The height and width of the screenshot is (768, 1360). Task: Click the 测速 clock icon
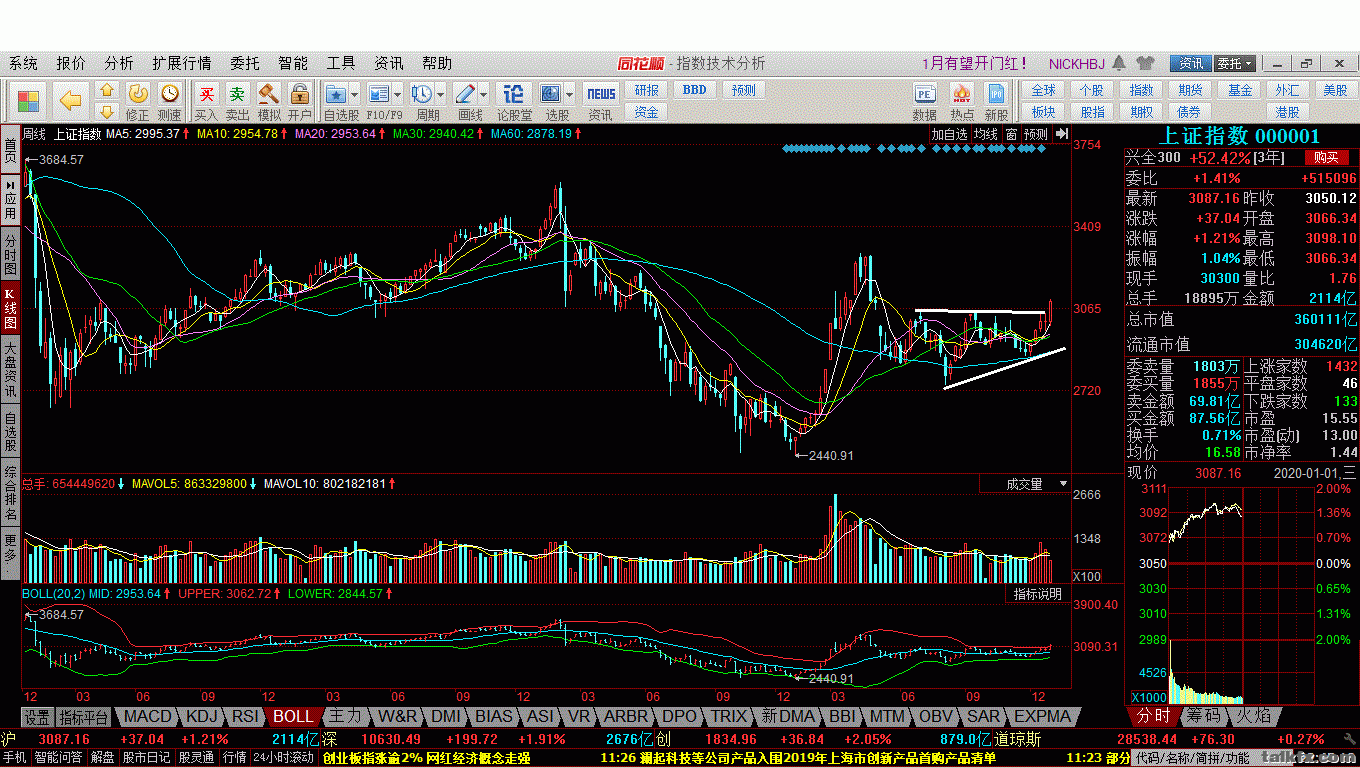pyautogui.click(x=170, y=93)
